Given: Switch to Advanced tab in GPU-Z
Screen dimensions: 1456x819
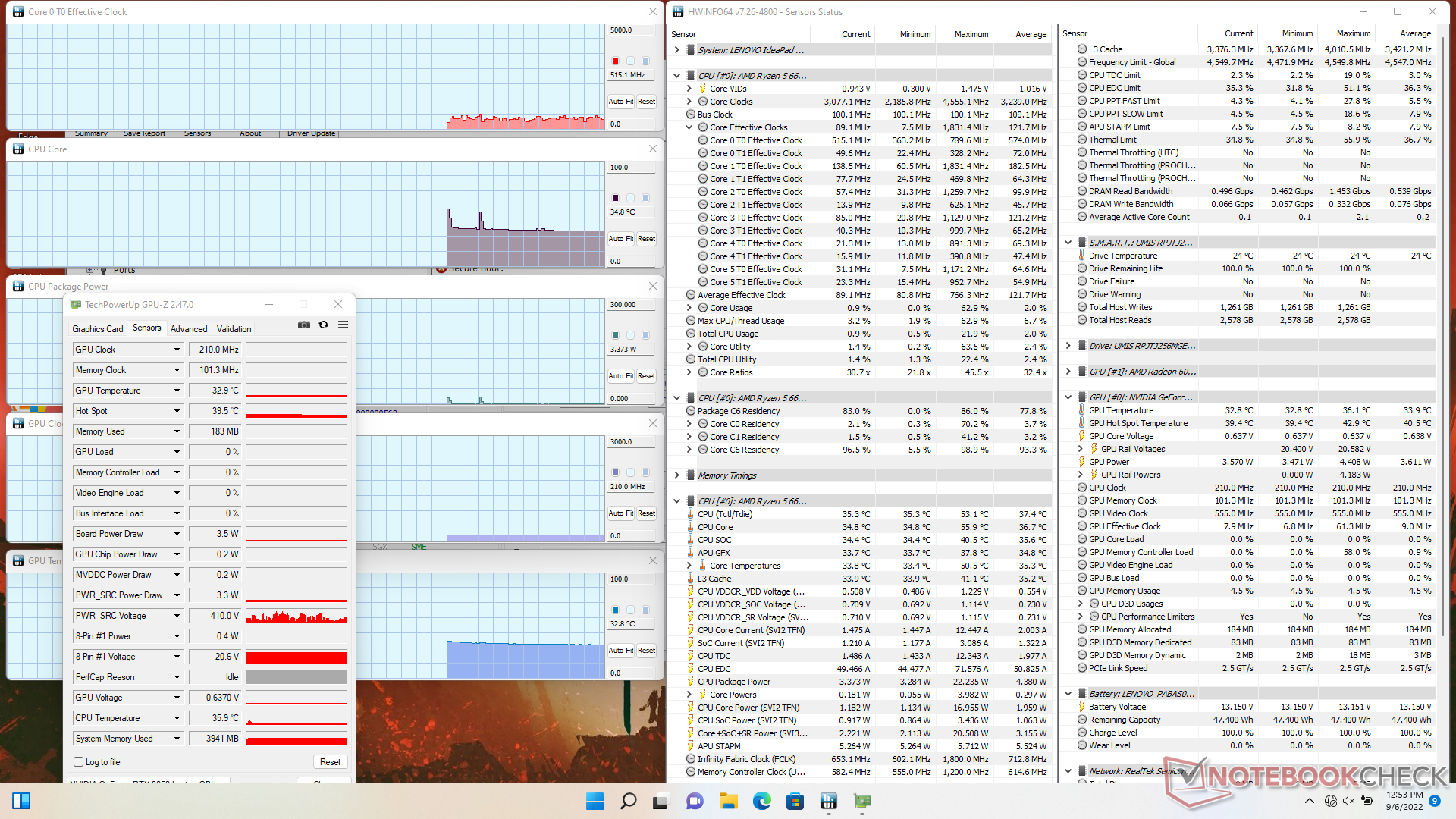Looking at the screenshot, I should (x=189, y=329).
